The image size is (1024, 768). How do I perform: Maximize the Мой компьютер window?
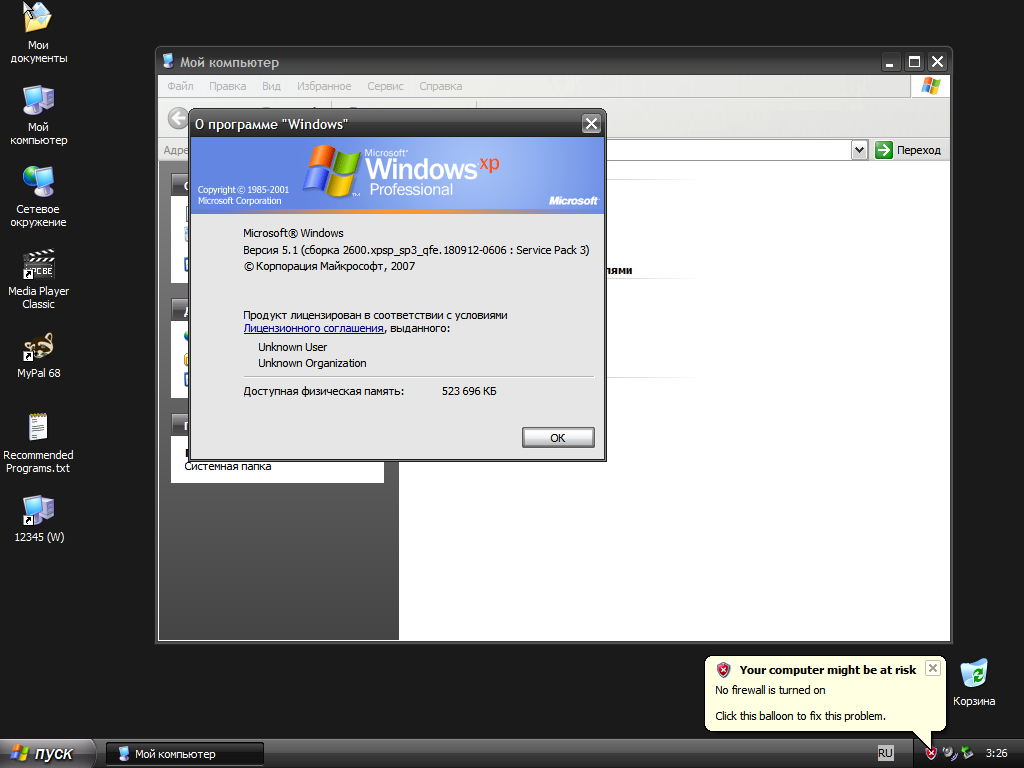coord(914,62)
